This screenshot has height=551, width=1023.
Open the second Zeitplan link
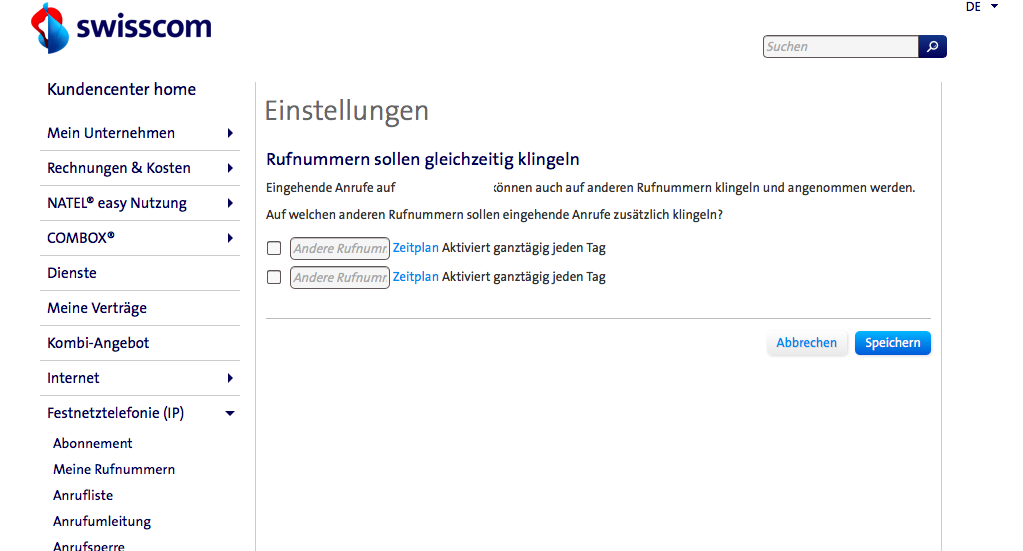[x=415, y=277]
